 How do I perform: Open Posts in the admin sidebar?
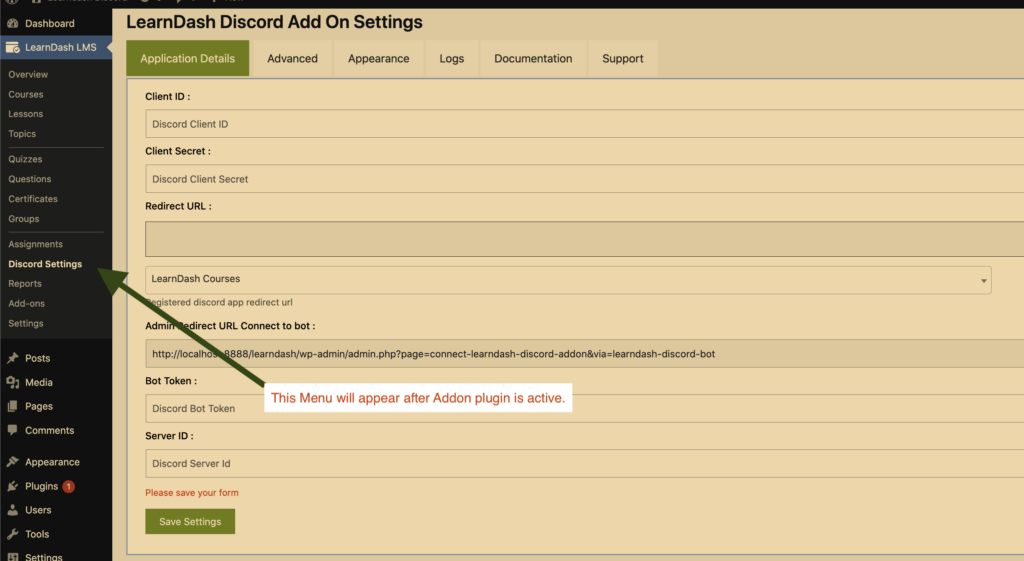37,358
